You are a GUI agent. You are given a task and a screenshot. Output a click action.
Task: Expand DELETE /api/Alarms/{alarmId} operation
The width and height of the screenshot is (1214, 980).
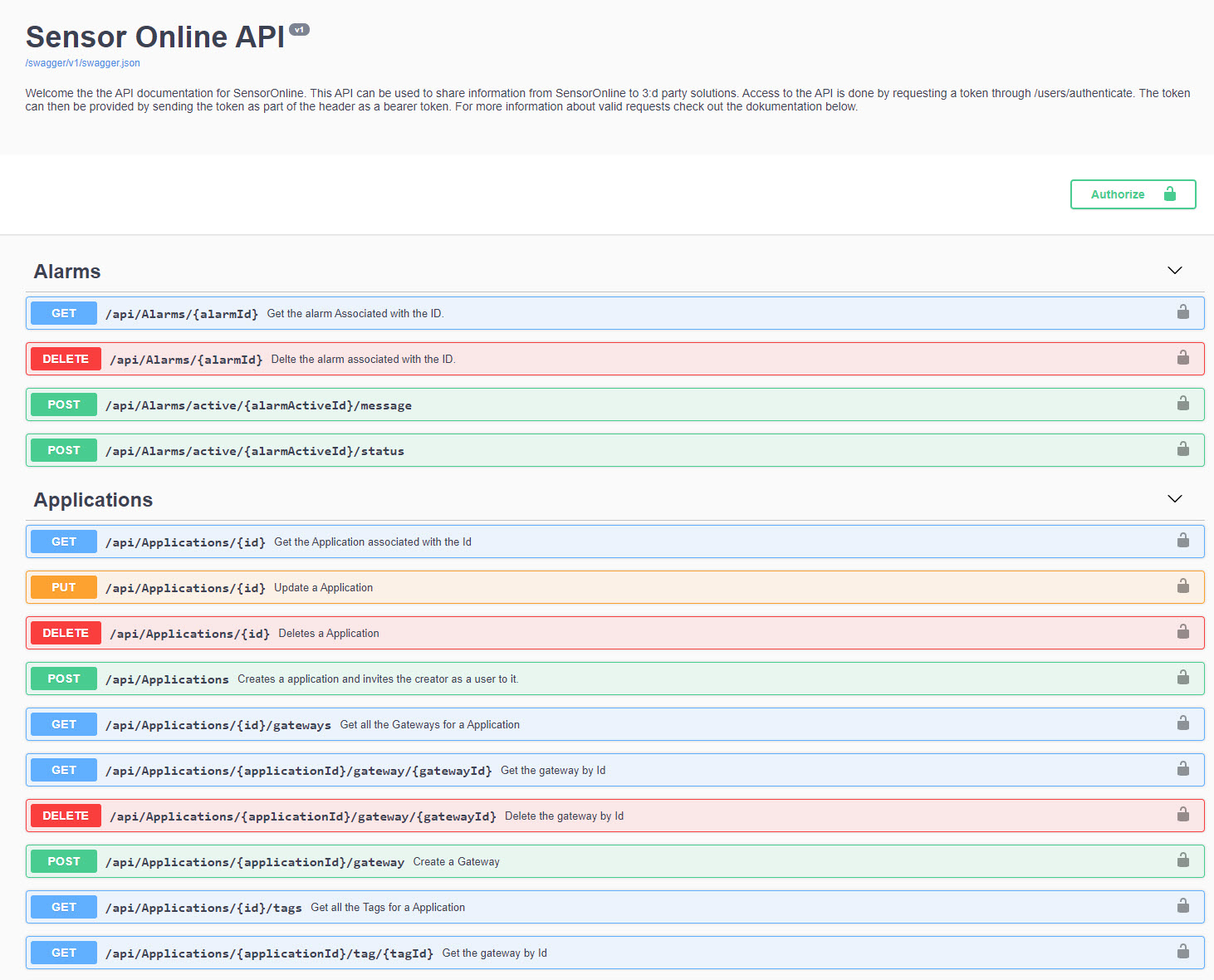coord(614,359)
